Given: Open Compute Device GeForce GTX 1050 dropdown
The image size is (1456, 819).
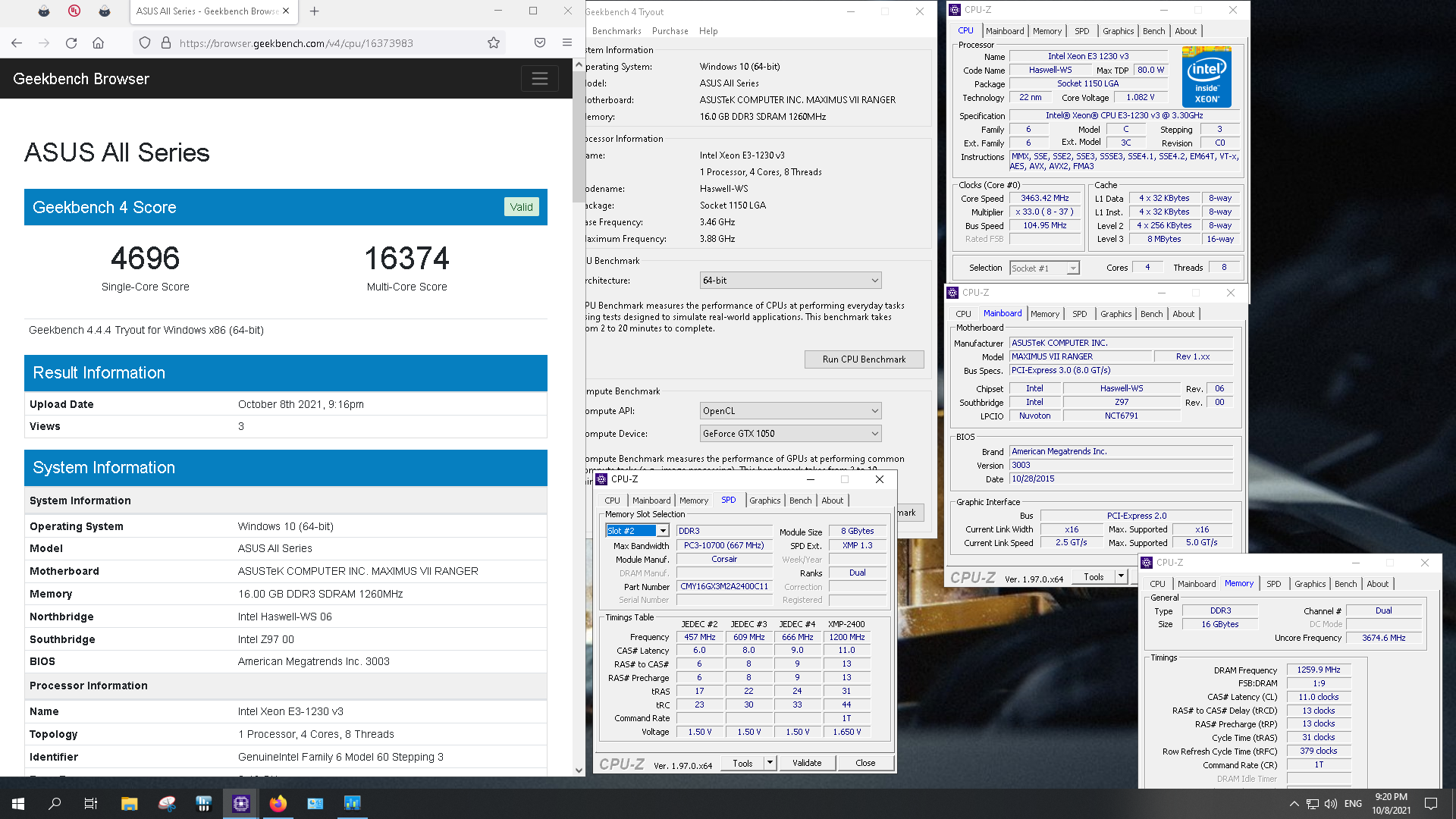Looking at the screenshot, I should 790,434.
